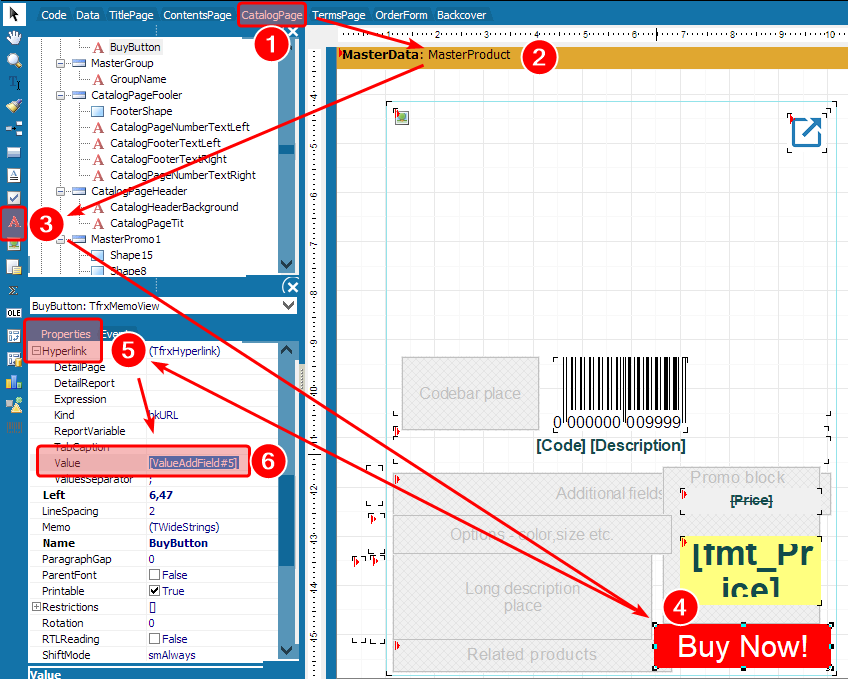848x679 pixels.
Task: Select the Text (A) object tool
Action: click(14, 221)
